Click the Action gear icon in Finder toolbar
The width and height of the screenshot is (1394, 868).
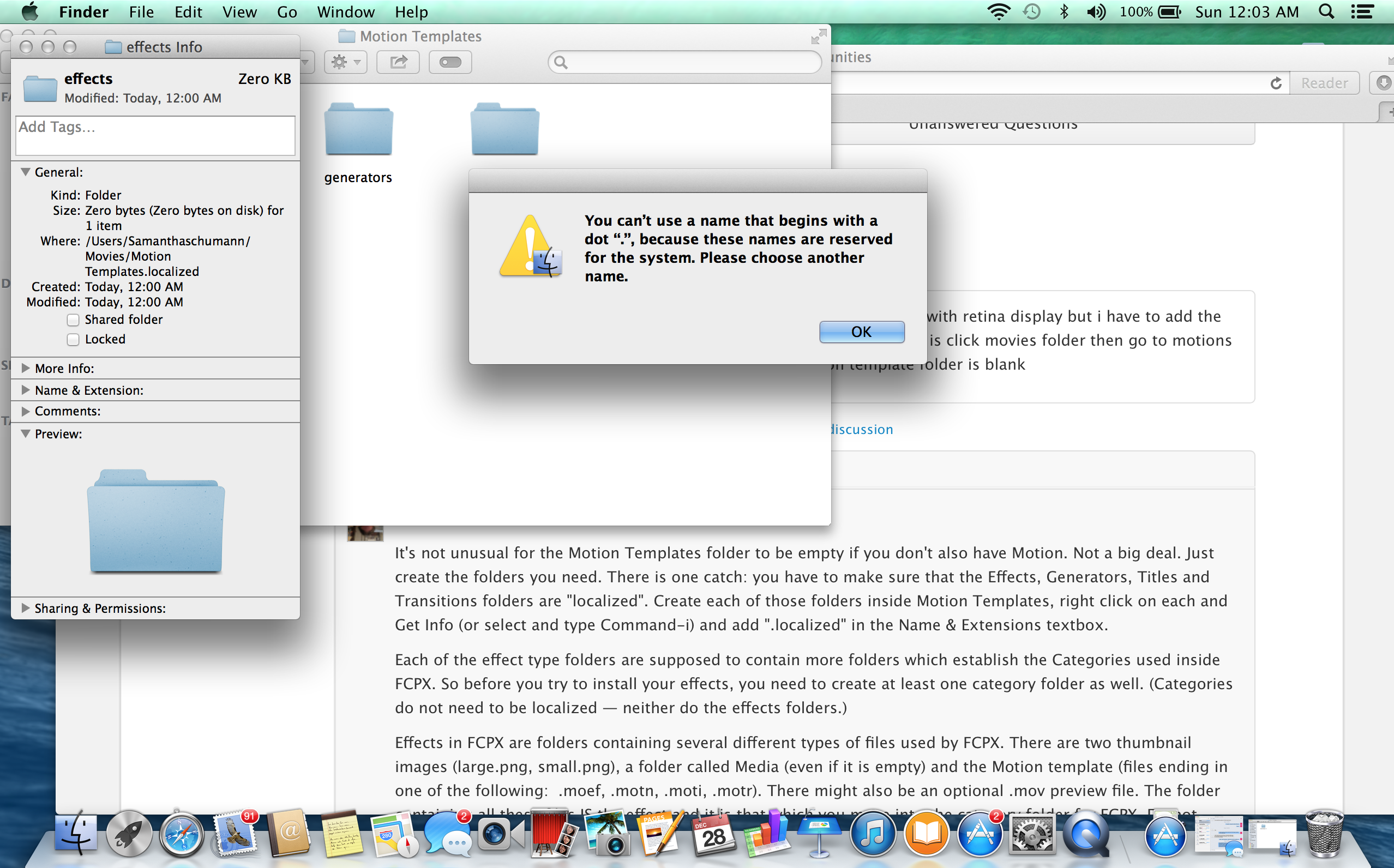tap(345, 62)
